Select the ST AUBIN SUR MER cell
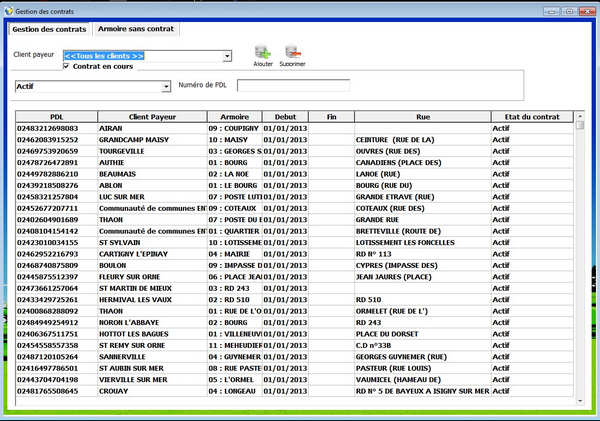The width and height of the screenshot is (600, 421). (152, 368)
